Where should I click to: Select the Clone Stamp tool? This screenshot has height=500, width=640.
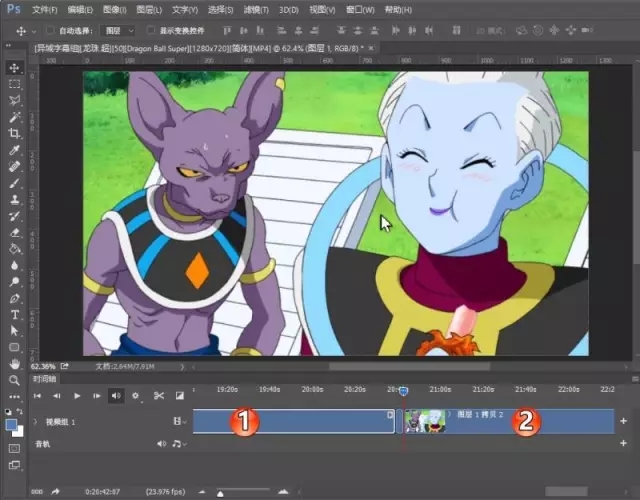[x=14, y=200]
